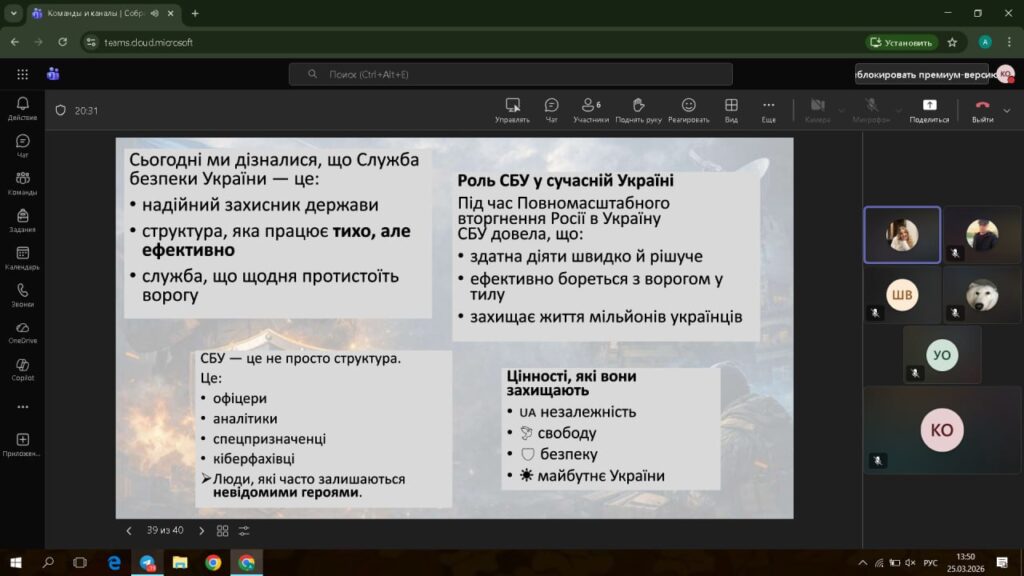Screen dimensions: 1024x576
Task: Click the Поделиться share button
Action: click(929, 109)
